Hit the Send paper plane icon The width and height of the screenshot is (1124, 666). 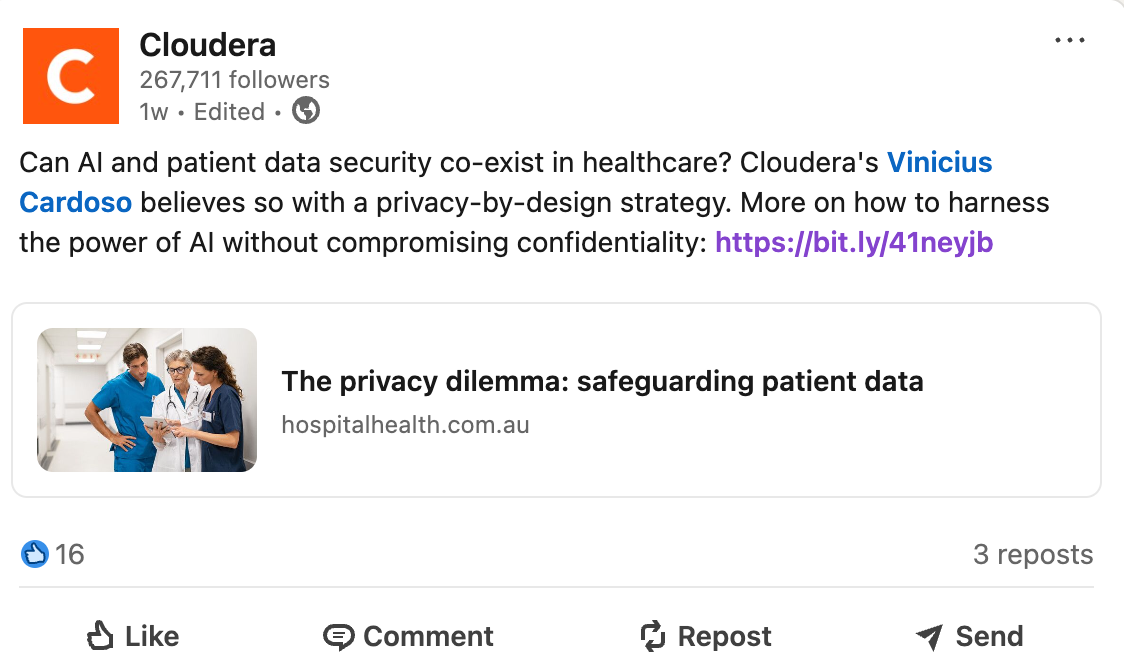[x=929, y=636]
